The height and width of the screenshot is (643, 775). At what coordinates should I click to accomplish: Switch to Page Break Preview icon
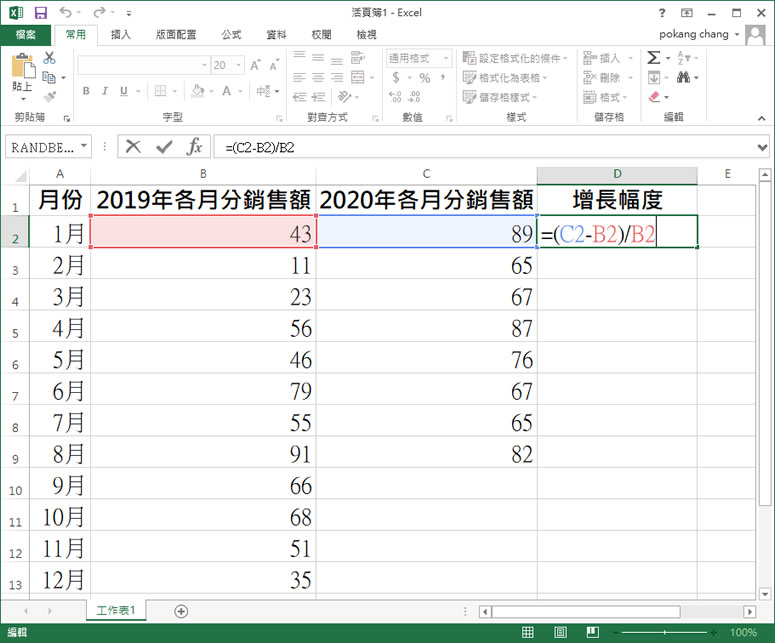pos(593,632)
